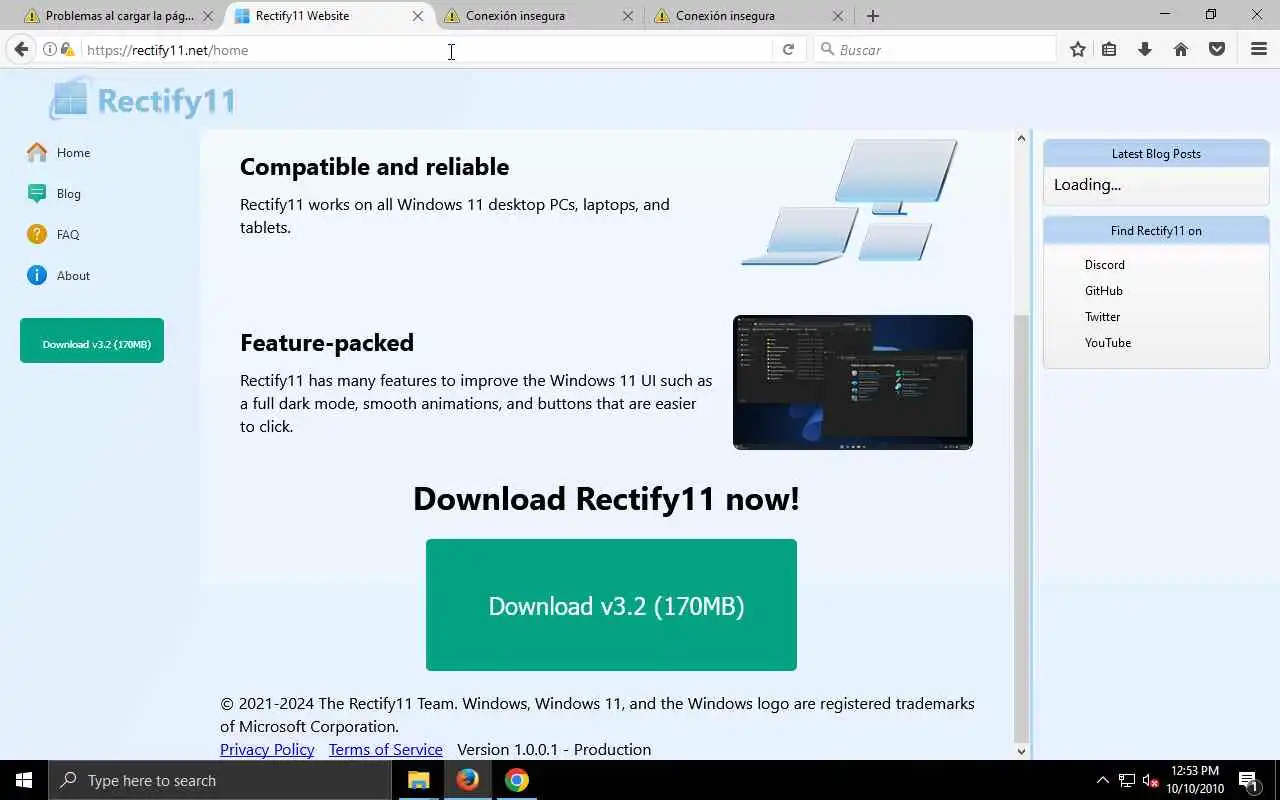Open the Firefox hamburger menu
1280x800 pixels.
click(1259, 49)
